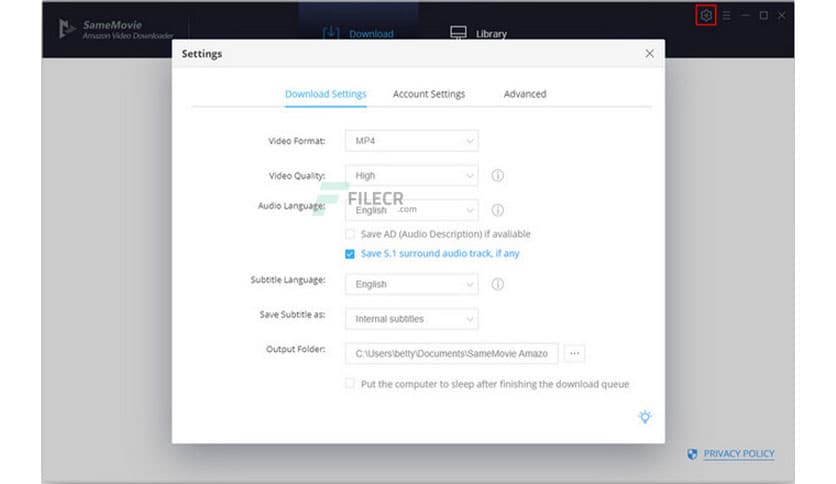Open the settings gear icon in title bar
Viewport: 836px width, 484px height.
tap(706, 15)
